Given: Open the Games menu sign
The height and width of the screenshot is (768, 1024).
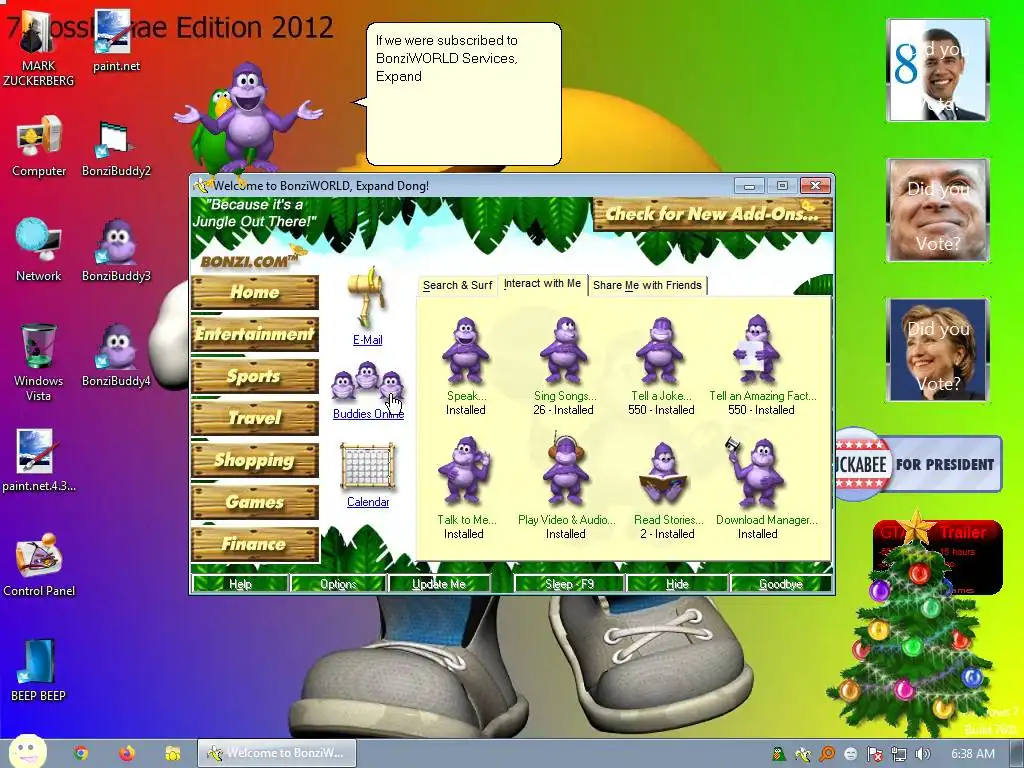Looking at the screenshot, I should 255,502.
